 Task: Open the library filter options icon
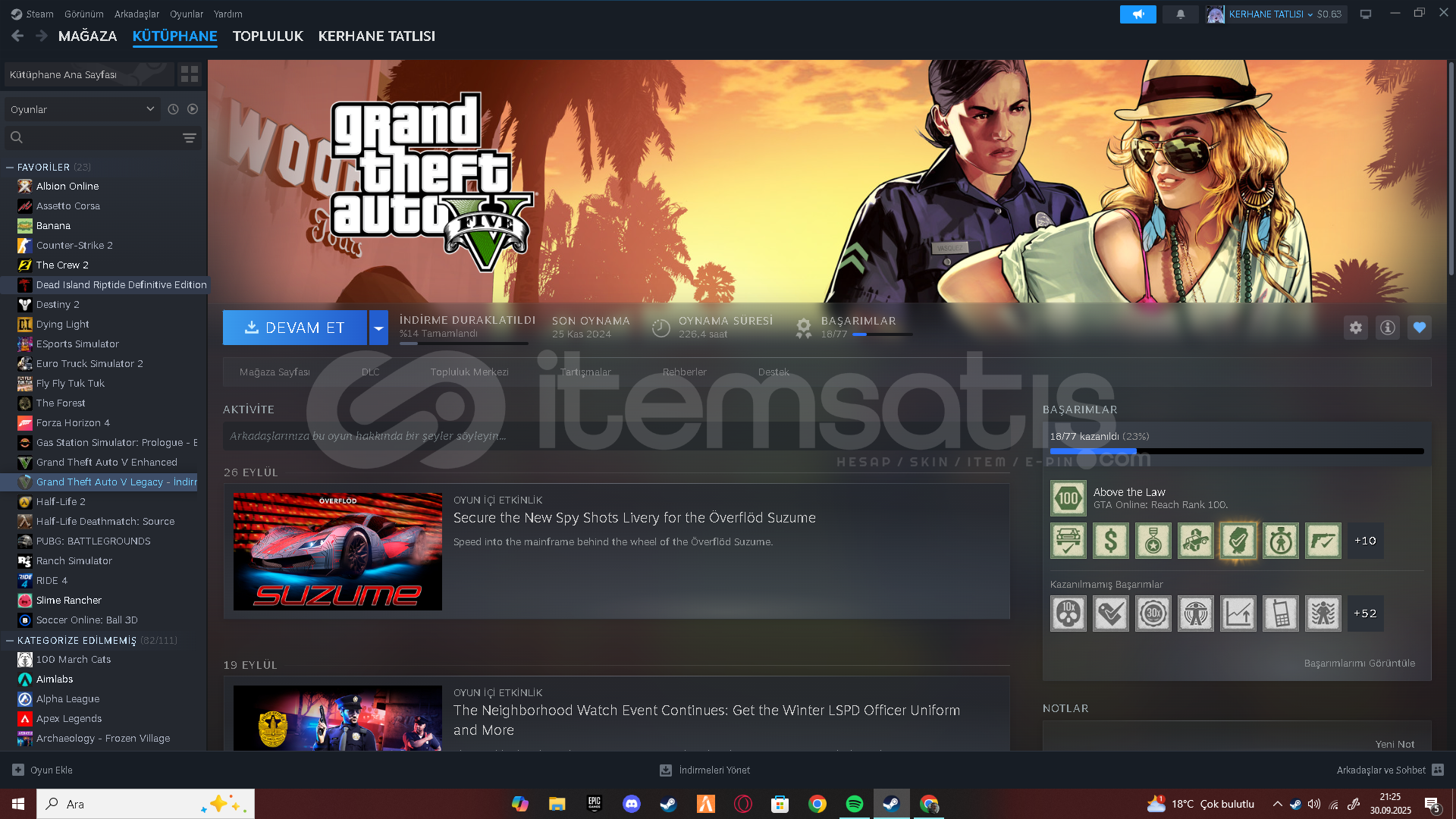pos(190,138)
